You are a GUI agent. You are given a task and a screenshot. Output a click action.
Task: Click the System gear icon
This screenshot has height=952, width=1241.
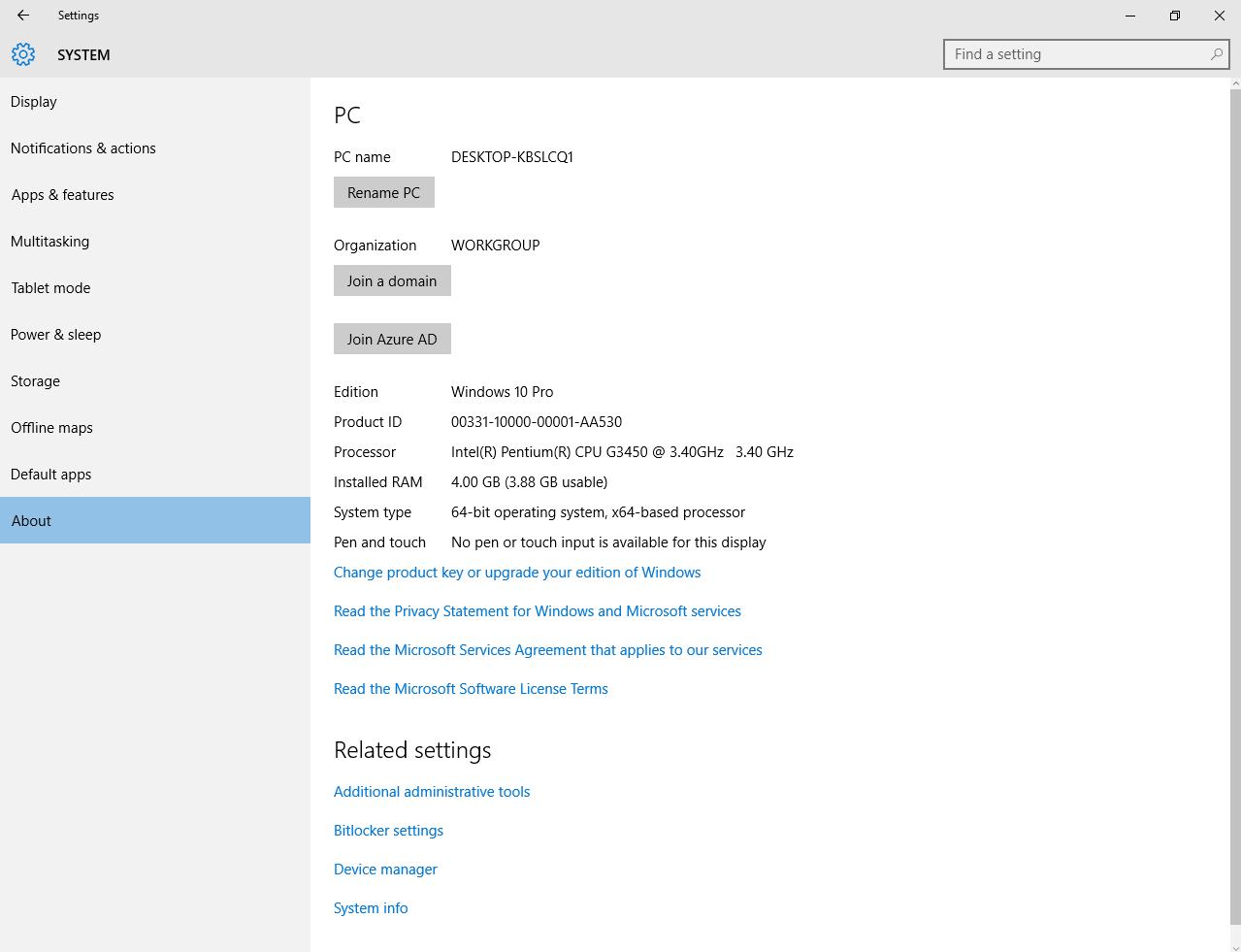tap(23, 54)
